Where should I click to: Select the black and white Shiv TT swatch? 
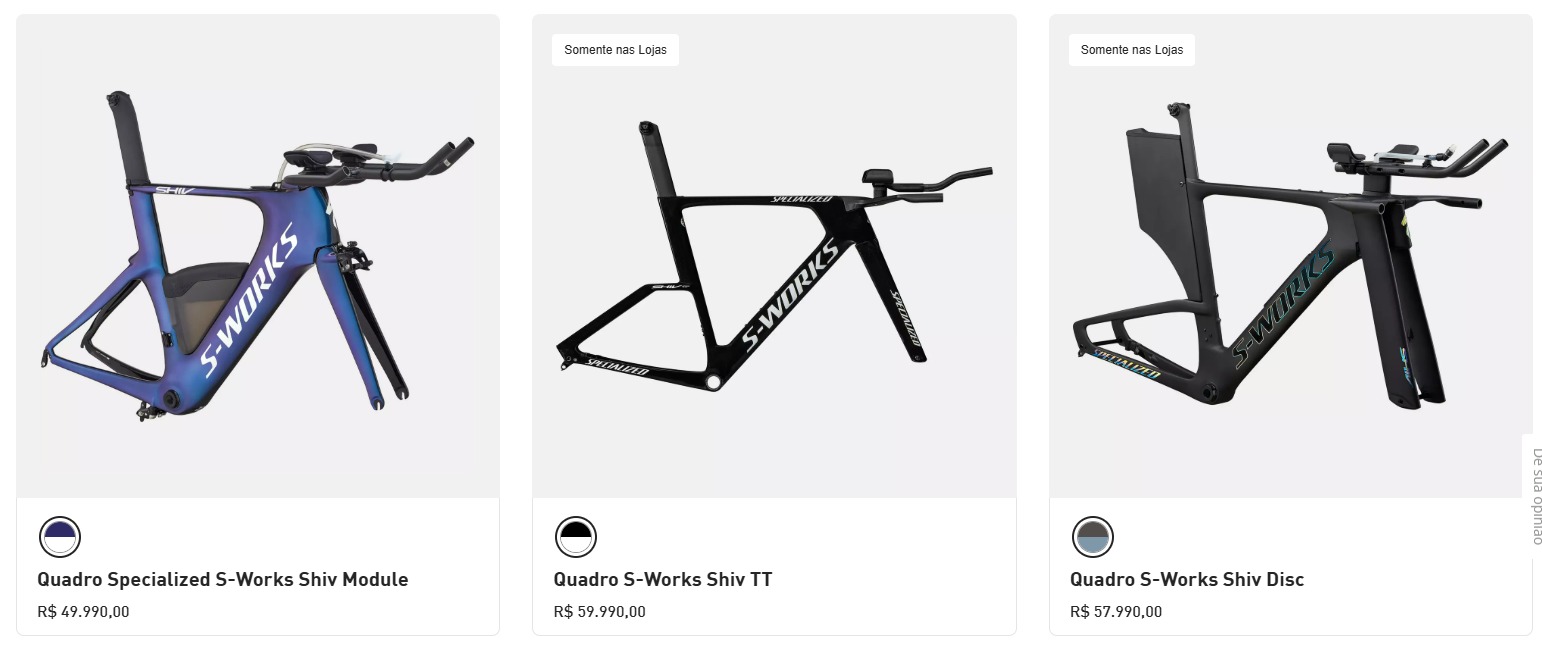click(x=576, y=537)
